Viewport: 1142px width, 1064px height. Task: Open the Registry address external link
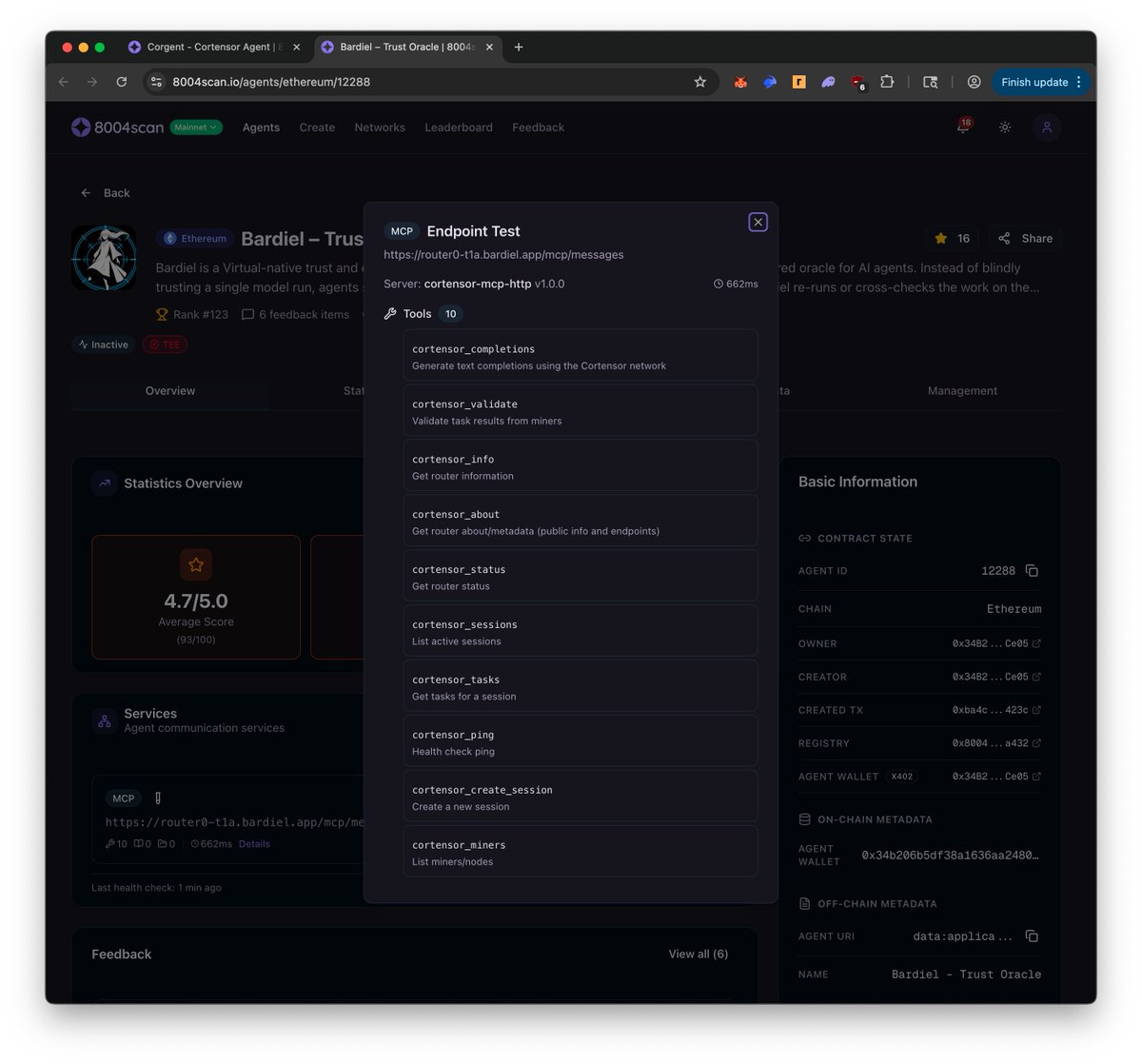click(x=1036, y=743)
